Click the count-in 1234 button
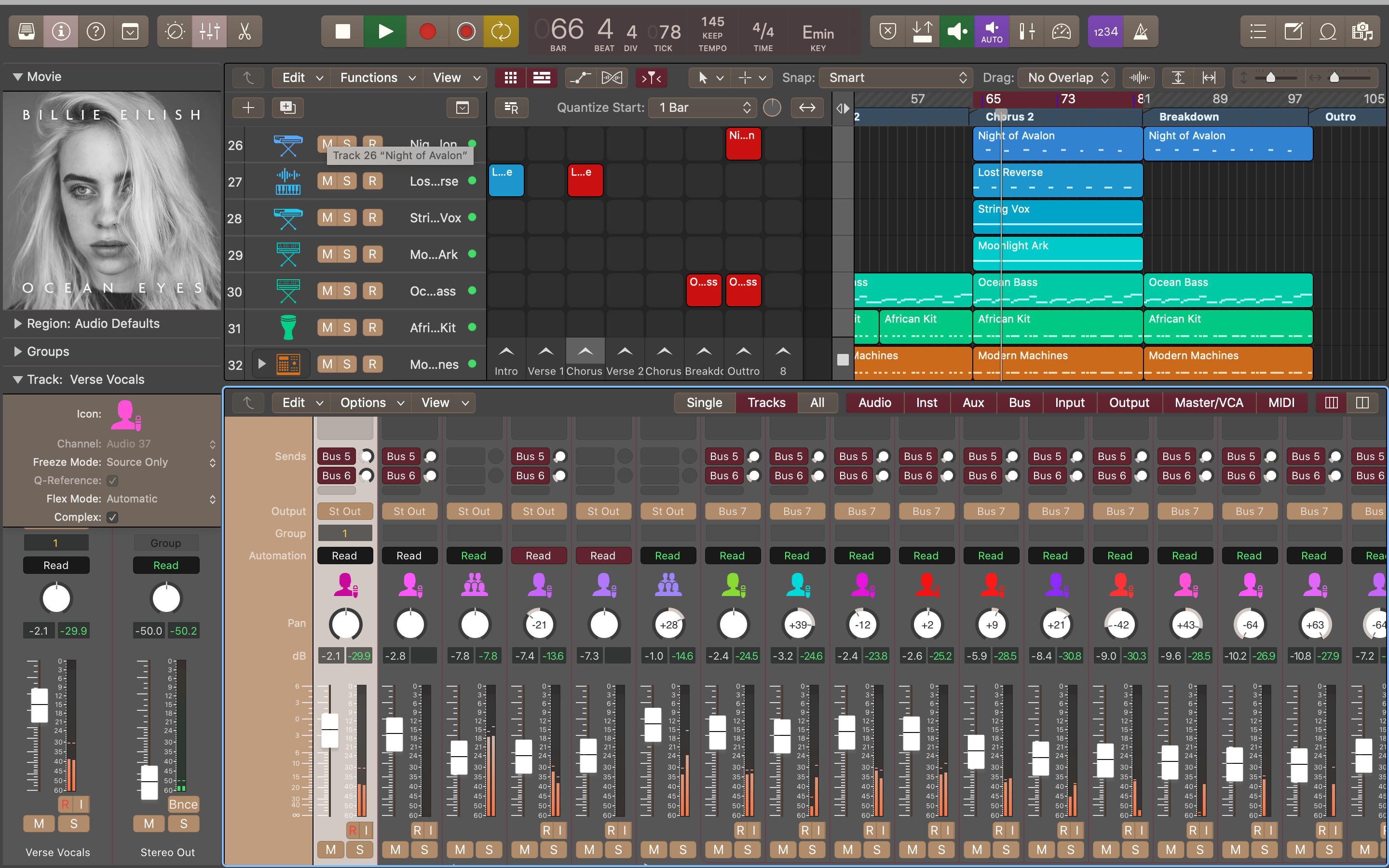 coord(1105,31)
